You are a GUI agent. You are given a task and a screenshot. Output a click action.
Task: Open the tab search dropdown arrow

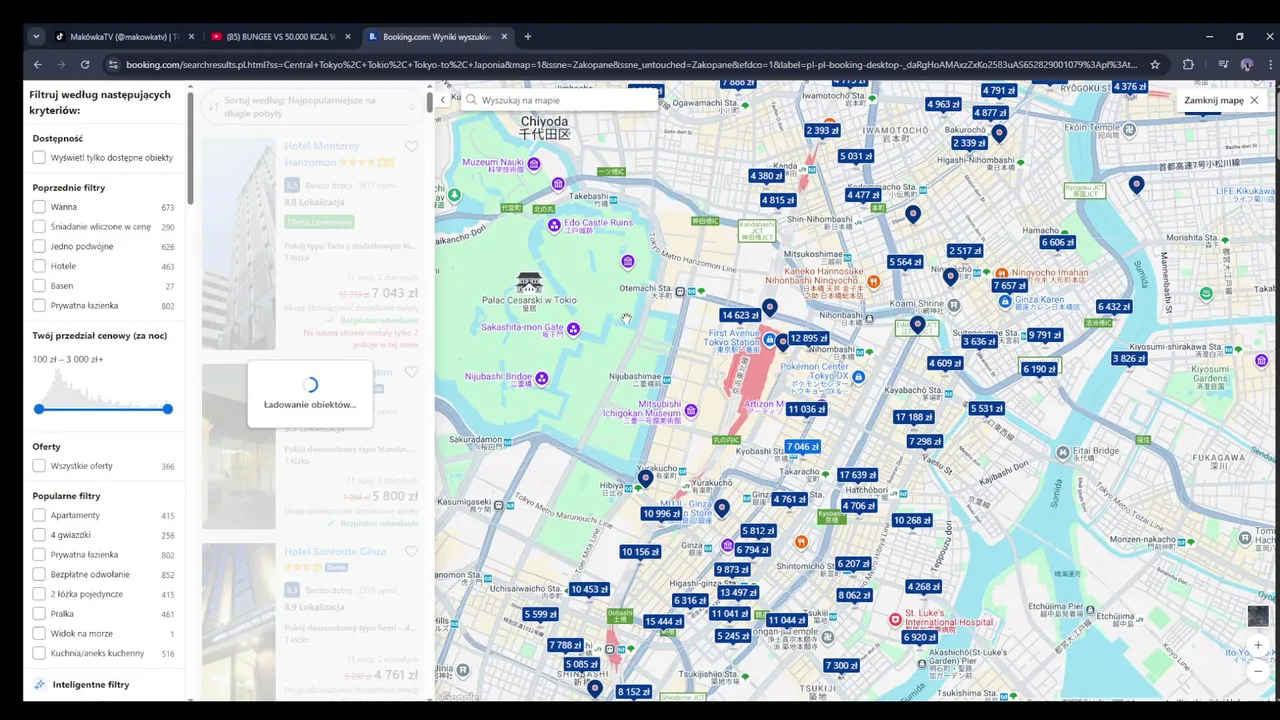(36, 37)
